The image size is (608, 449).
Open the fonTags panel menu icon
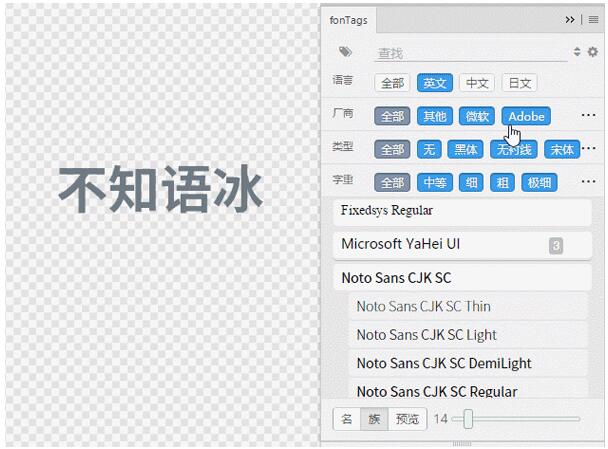[593, 19]
